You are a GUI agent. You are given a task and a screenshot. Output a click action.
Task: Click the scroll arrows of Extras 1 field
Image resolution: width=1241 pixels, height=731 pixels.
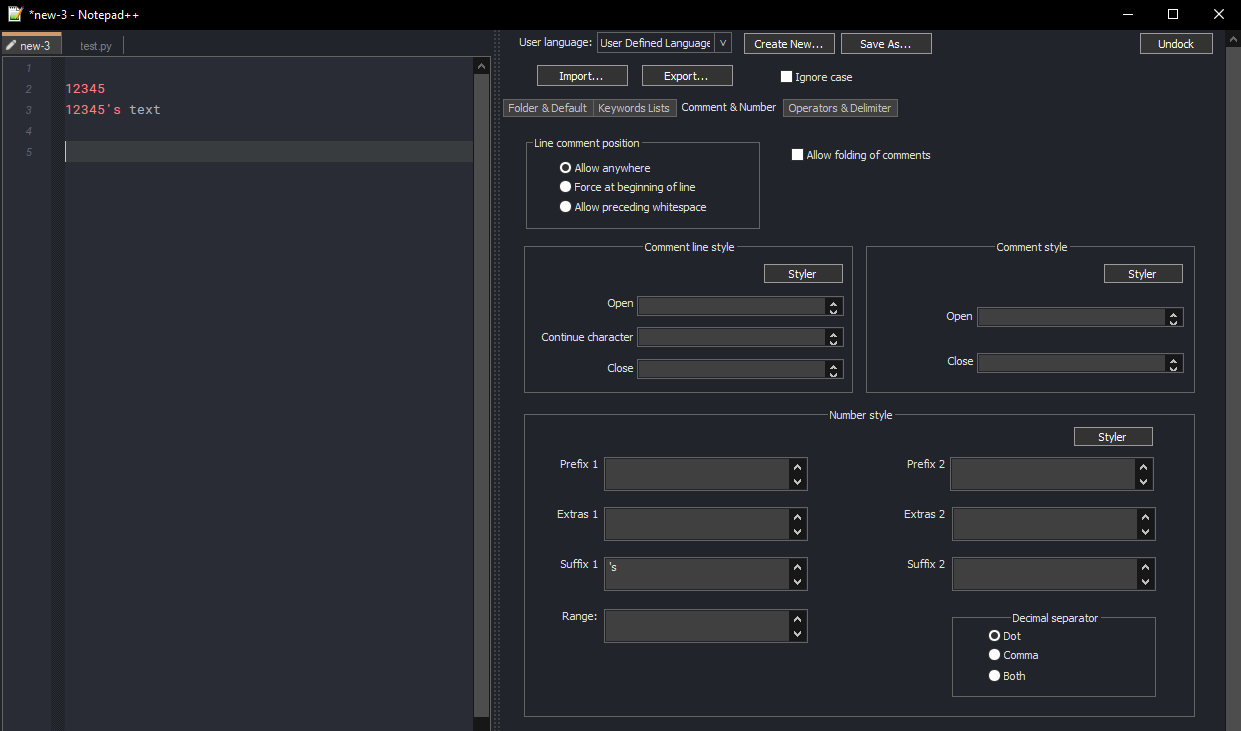click(797, 524)
